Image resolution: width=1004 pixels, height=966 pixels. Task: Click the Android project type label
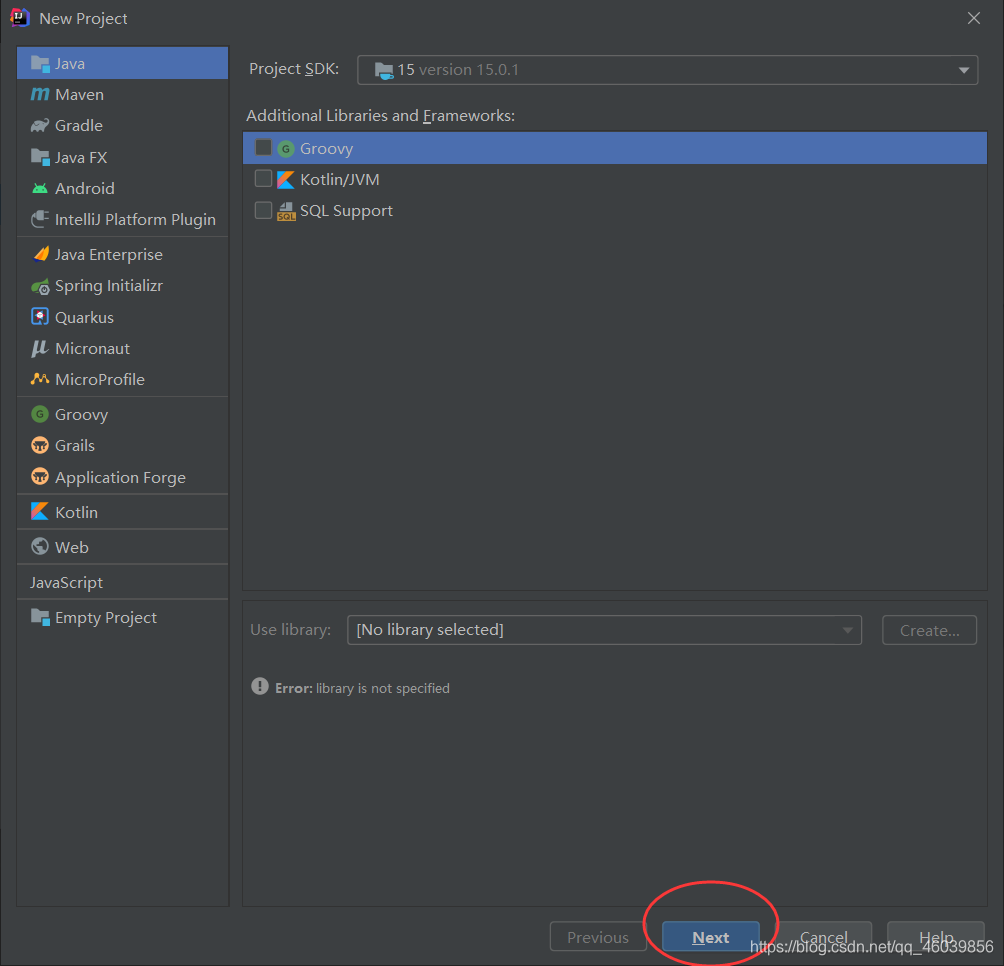pyautogui.click(x=85, y=188)
